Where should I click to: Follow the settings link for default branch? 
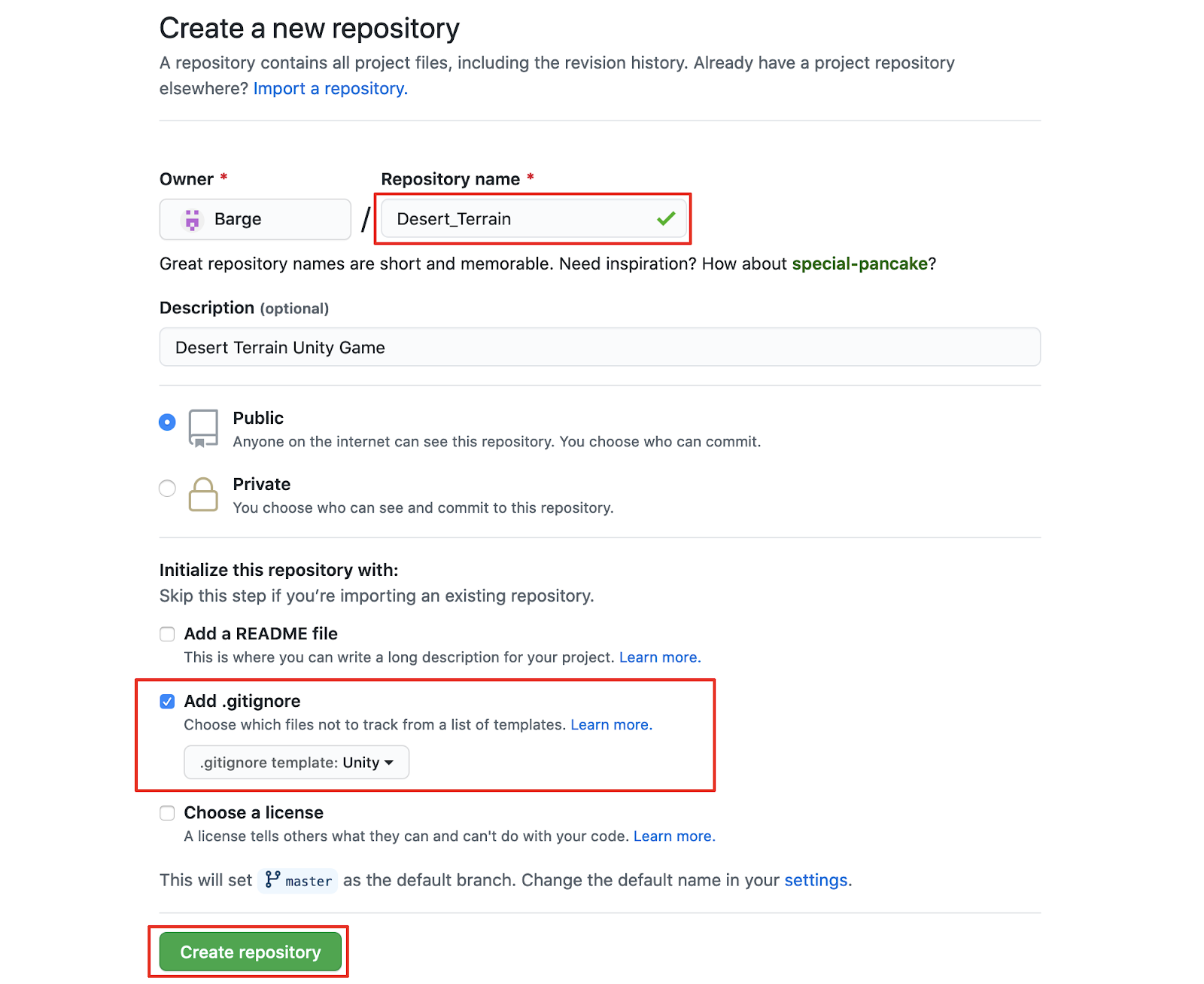816,880
